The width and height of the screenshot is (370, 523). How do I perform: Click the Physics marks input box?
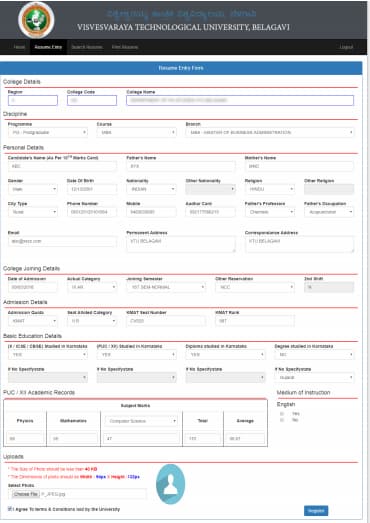pyautogui.click(x=25, y=438)
